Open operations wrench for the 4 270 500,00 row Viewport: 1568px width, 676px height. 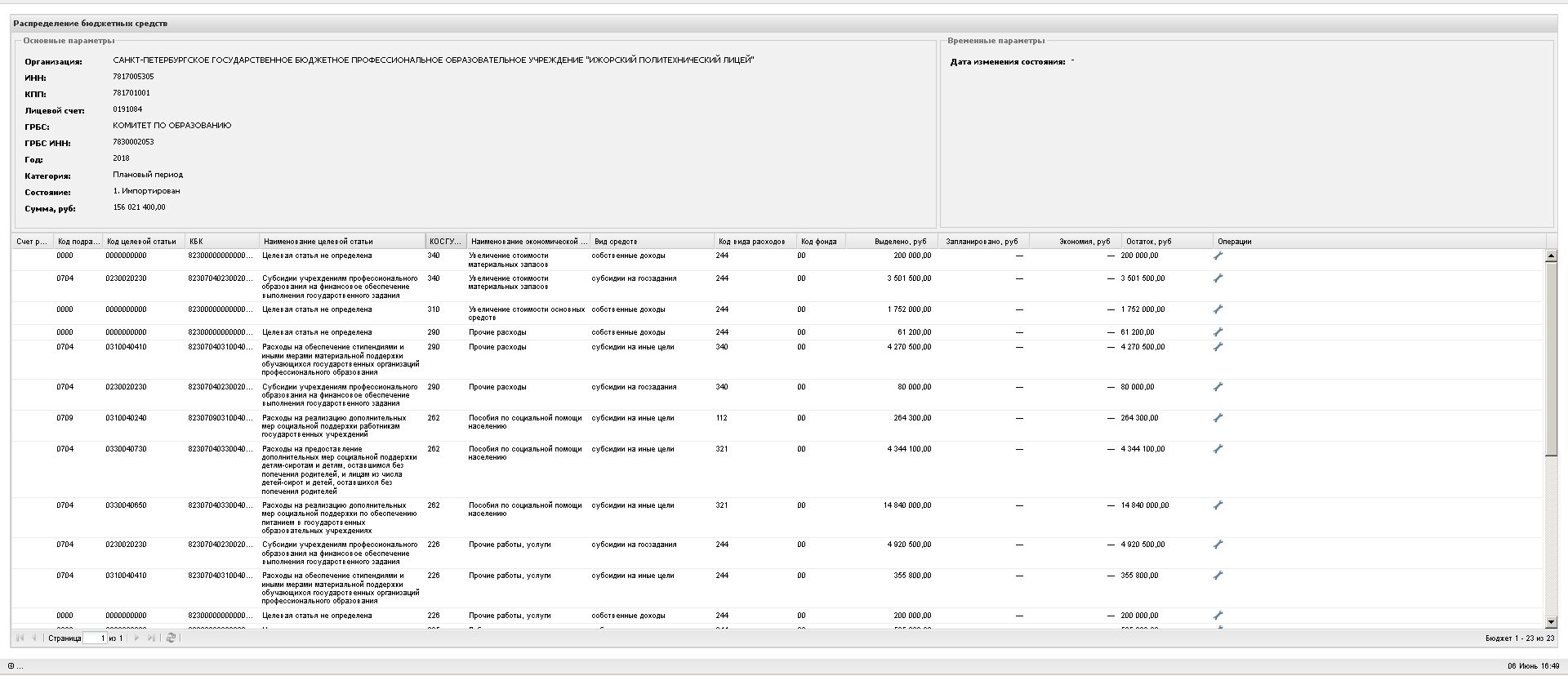click(x=1218, y=347)
